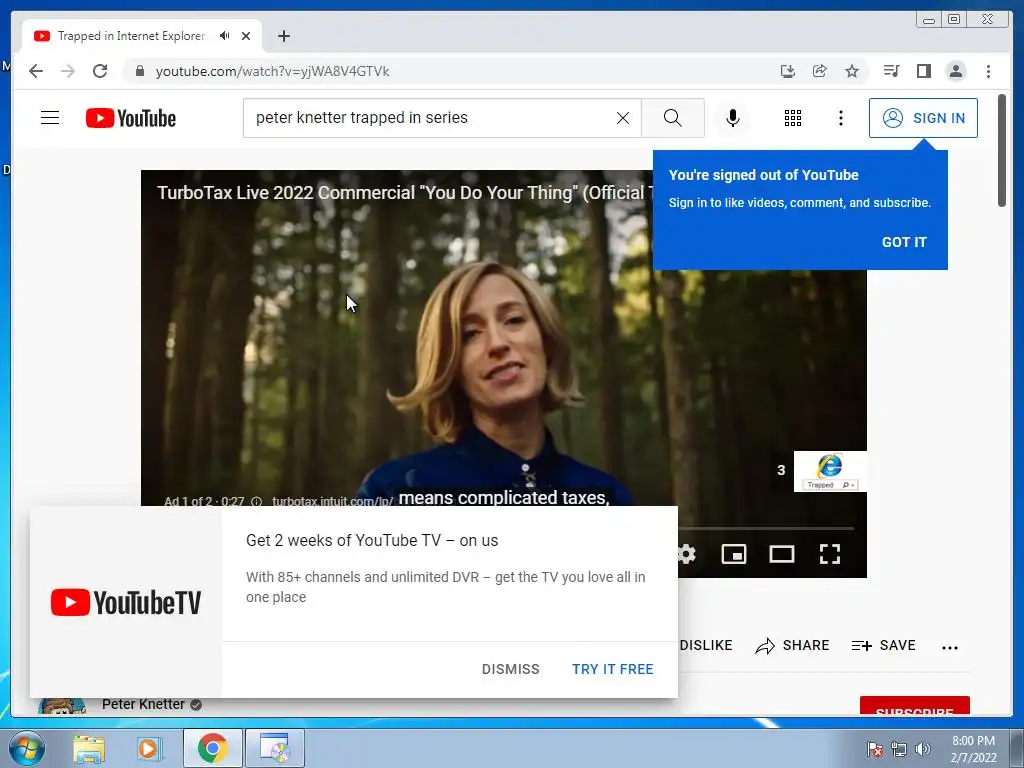This screenshot has height=768, width=1024.
Task: Click TRY IT FREE for YouTube TV
Action: tap(613, 669)
